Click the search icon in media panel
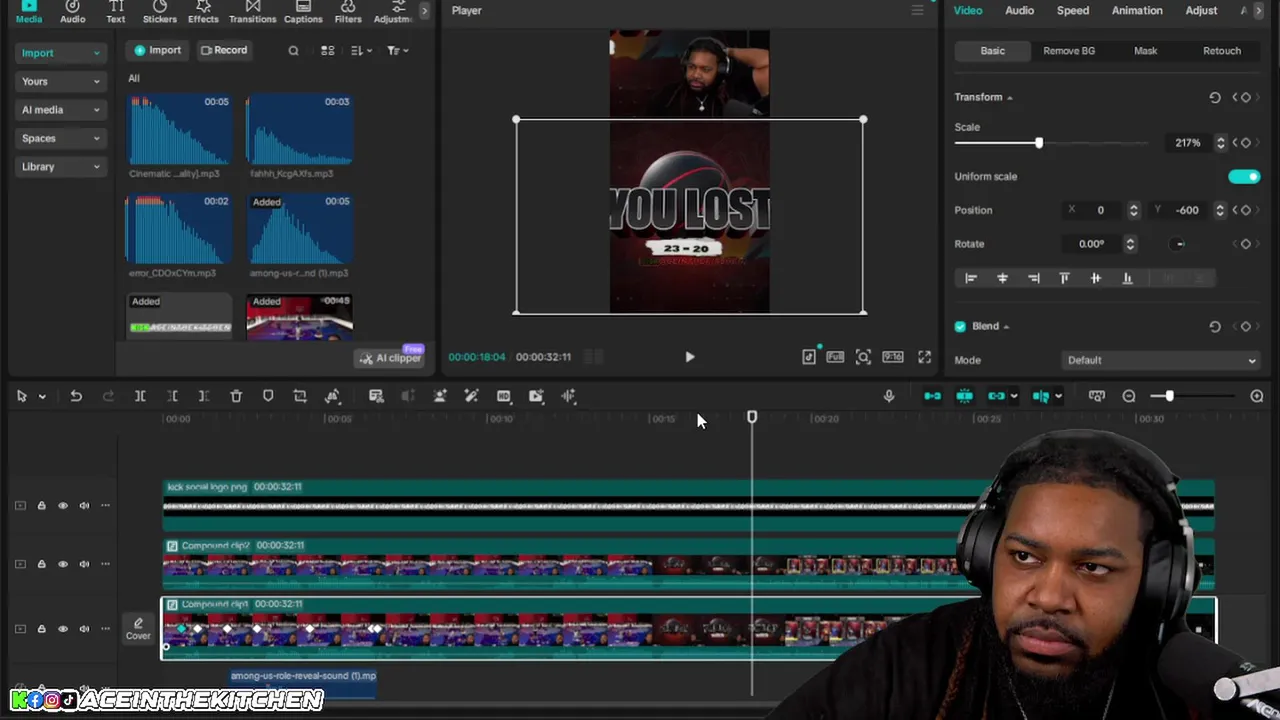Image resolution: width=1280 pixels, height=720 pixels. coord(293,50)
